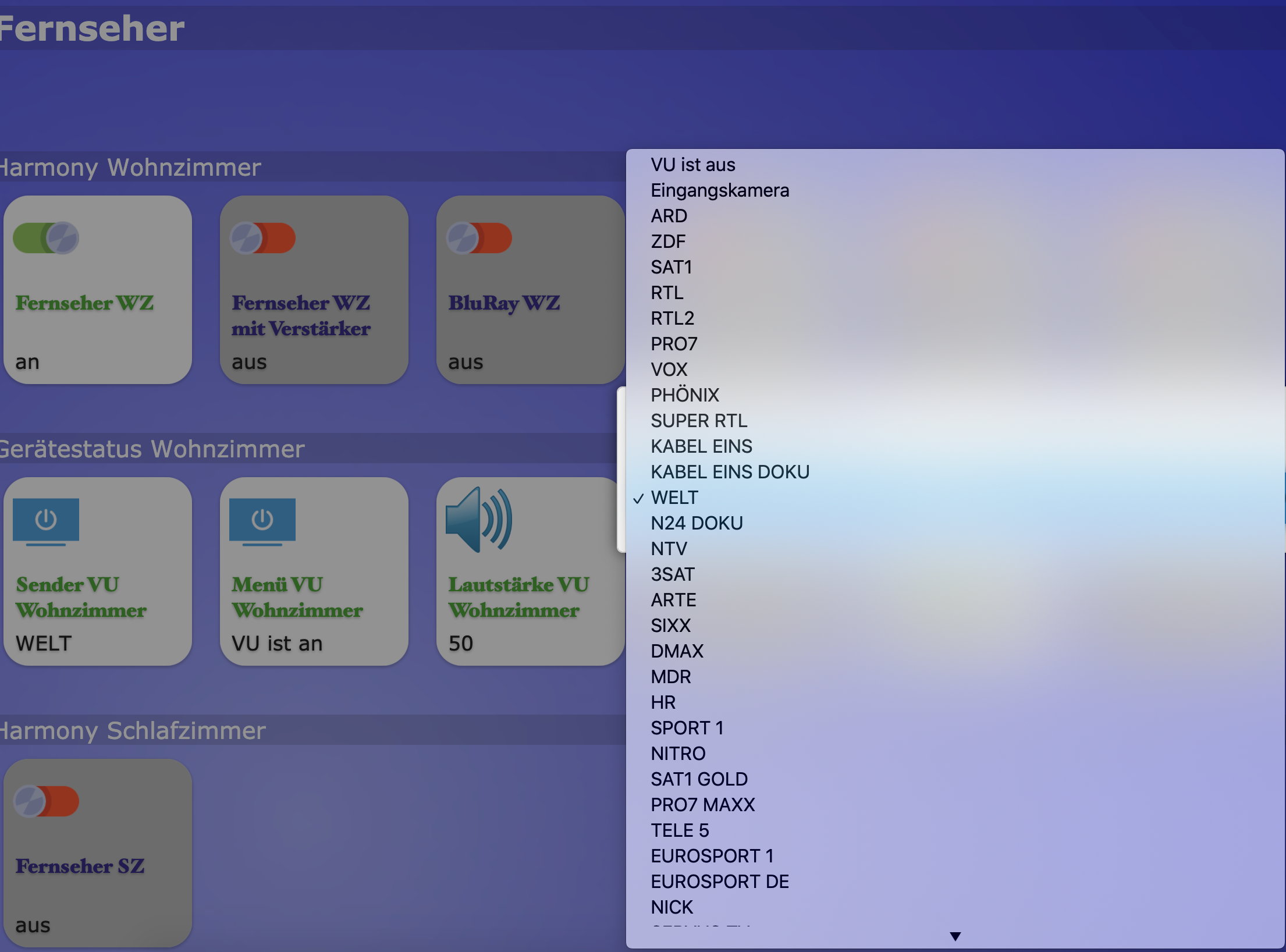Image resolution: width=1286 pixels, height=952 pixels.
Task: Click the 'aus' status under BluRay WZ
Action: coord(466,363)
